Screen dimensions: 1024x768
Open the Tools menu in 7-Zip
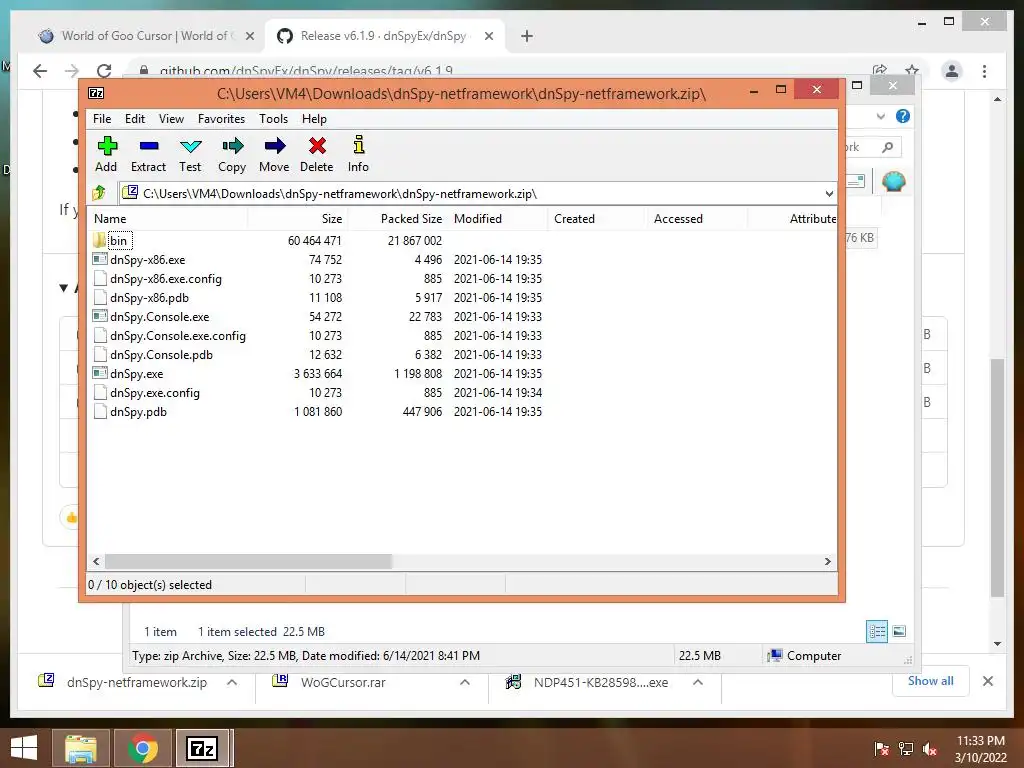click(273, 119)
